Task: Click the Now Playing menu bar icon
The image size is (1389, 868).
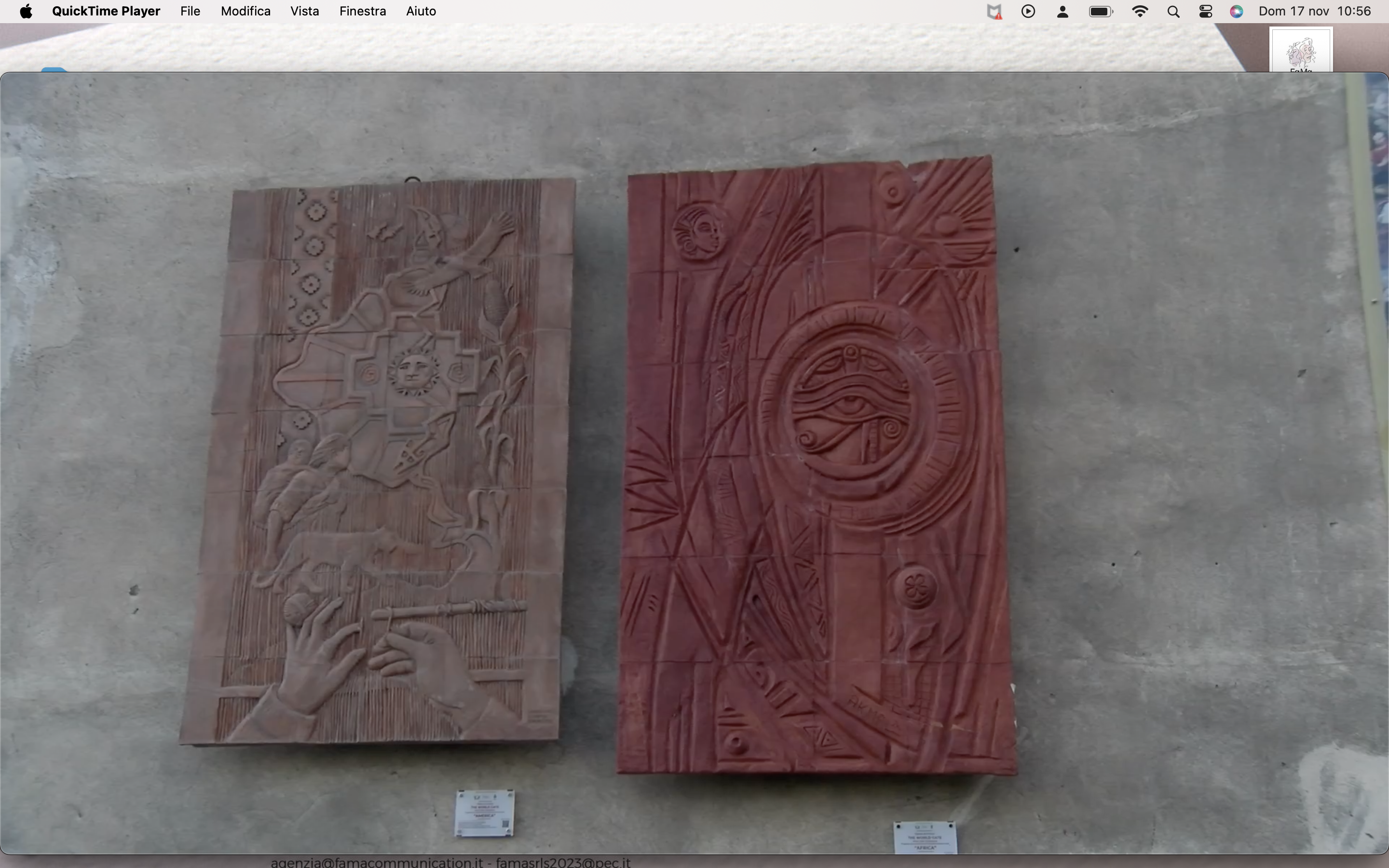Action: pos(1028,12)
